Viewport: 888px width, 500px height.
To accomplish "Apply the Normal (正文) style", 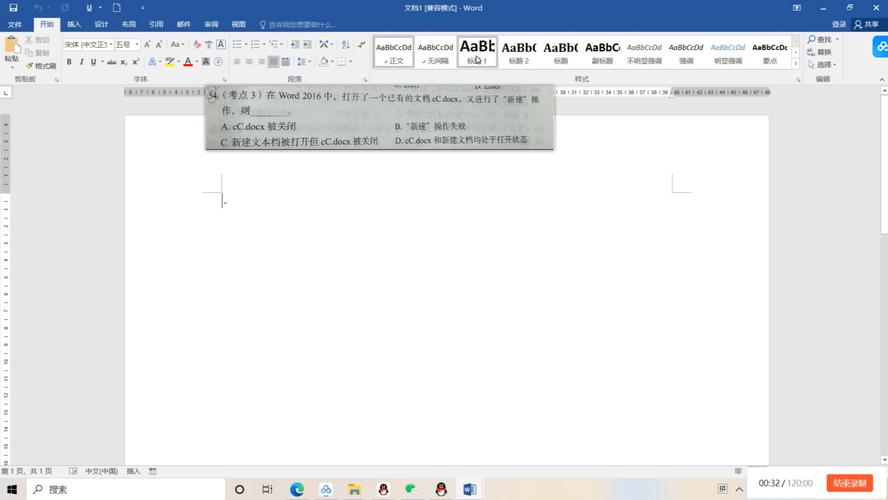I will [394, 52].
